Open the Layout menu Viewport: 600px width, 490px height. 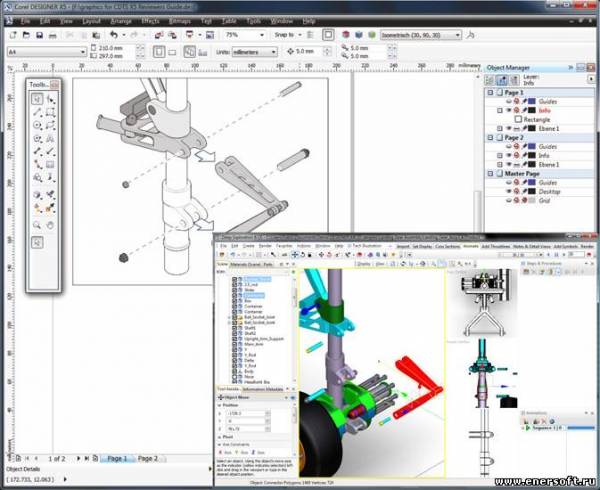(x=91, y=21)
